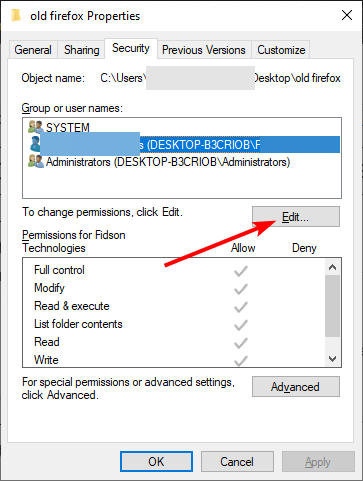The height and width of the screenshot is (481, 363).
Task: Click the highlighted user account icon
Action: tap(35, 144)
